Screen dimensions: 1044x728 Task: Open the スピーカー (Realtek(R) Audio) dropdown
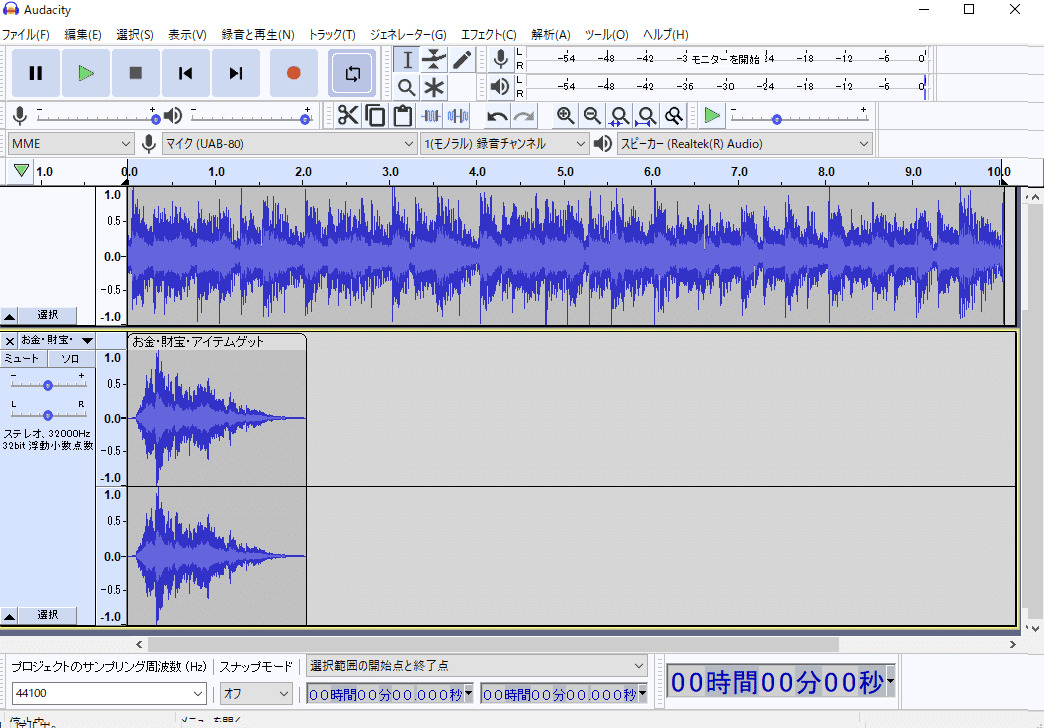pos(744,144)
